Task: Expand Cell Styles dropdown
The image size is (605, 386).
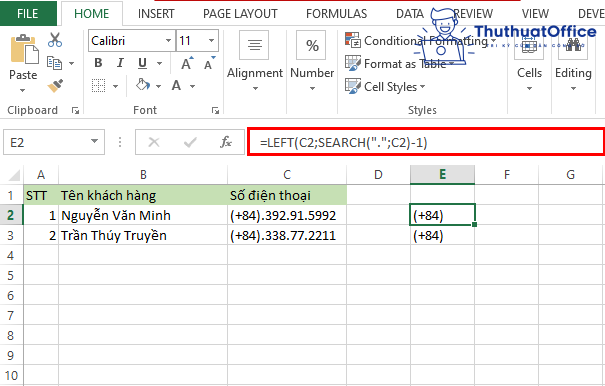Action: pos(422,87)
